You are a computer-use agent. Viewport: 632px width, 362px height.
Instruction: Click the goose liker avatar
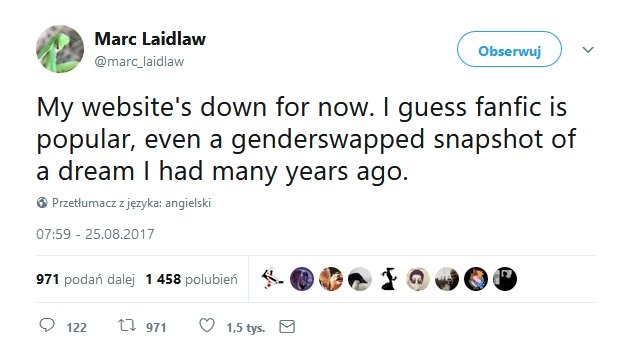(x=360, y=279)
